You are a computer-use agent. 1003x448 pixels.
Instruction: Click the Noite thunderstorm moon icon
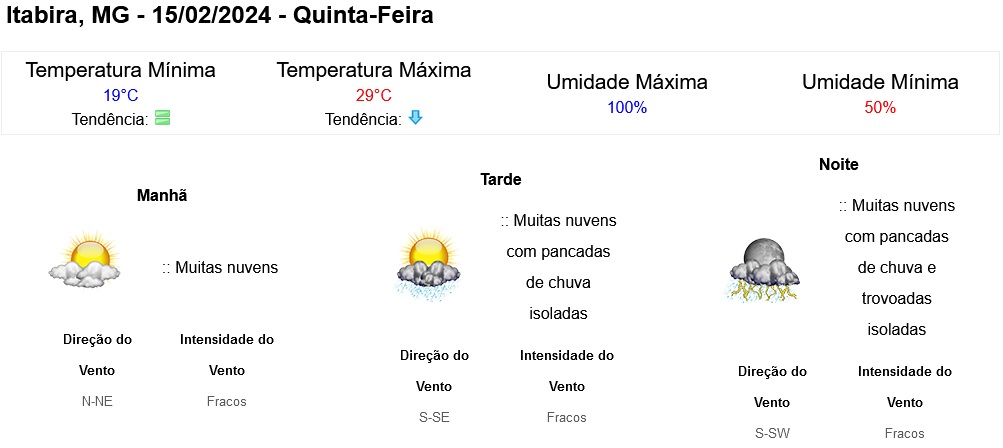point(764,270)
